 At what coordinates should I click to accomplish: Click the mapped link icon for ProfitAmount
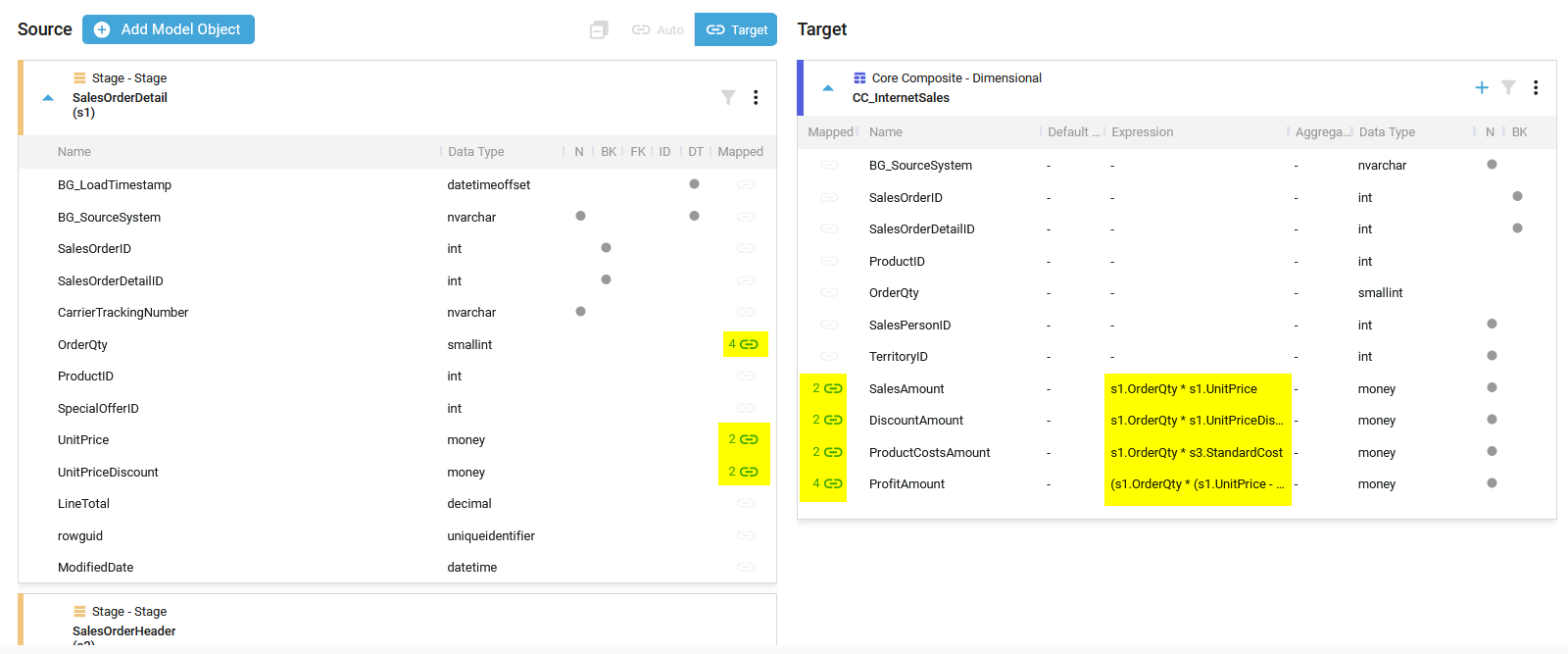tap(833, 483)
